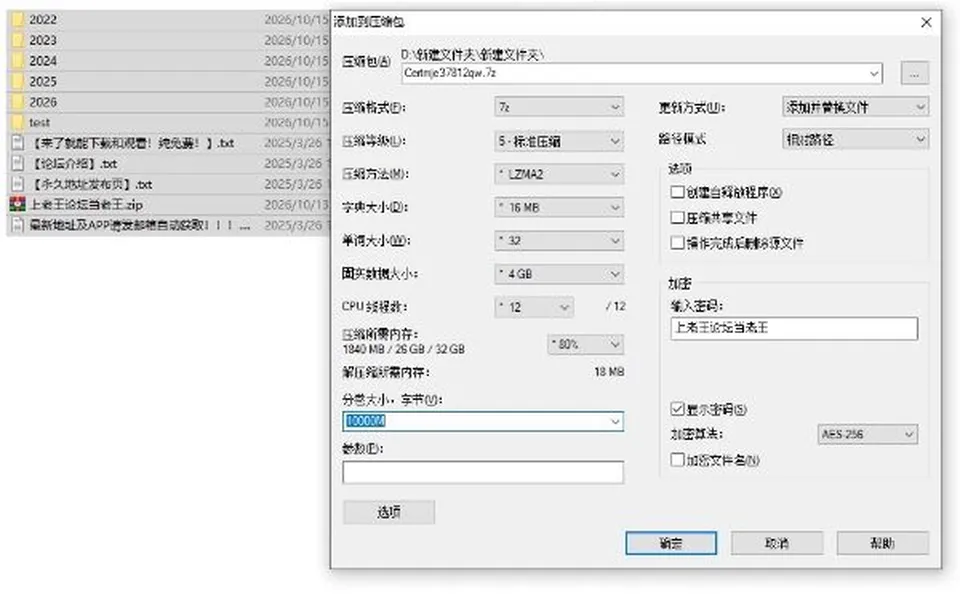Confirm with the 确定 (OK) button
This screenshot has height=595, width=960.
click(671, 543)
